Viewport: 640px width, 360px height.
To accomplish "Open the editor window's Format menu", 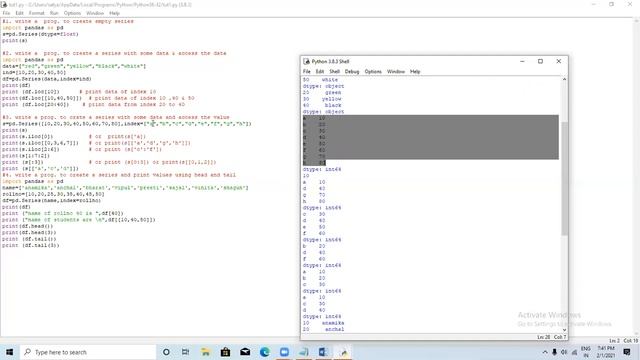I will click(x=36, y=13).
